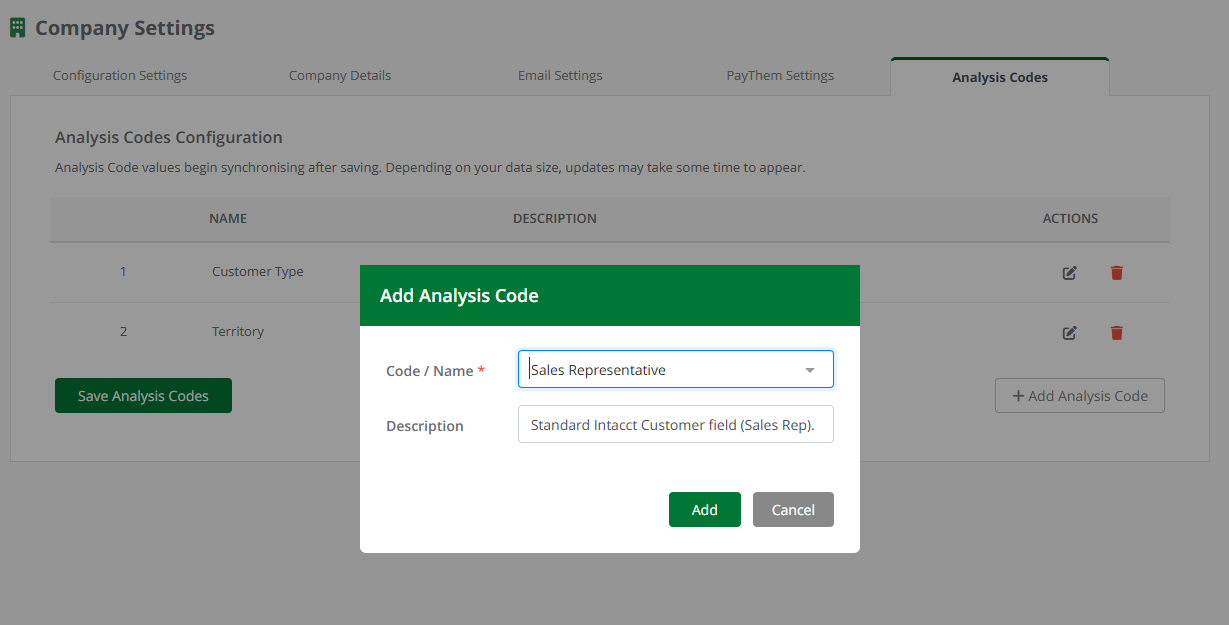Expand the Sales Representative selection list

(810, 369)
